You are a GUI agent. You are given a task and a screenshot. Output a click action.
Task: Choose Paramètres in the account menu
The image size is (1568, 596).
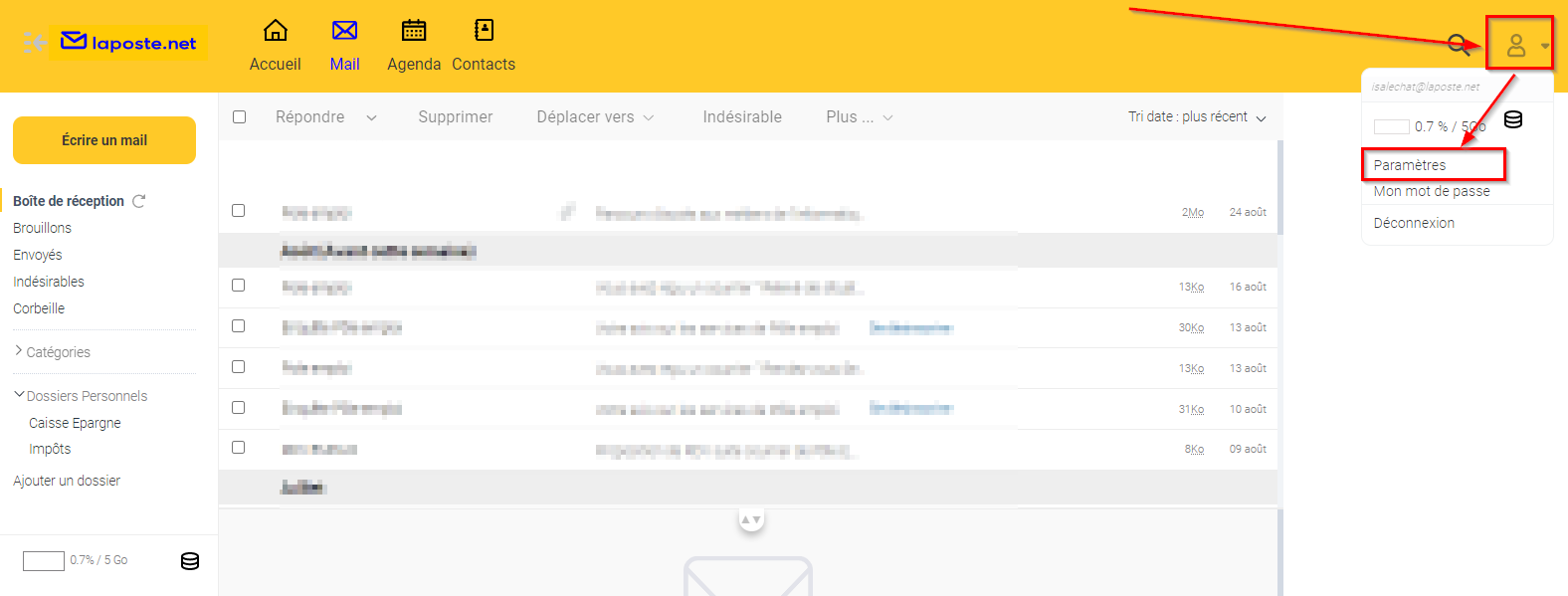1410,165
